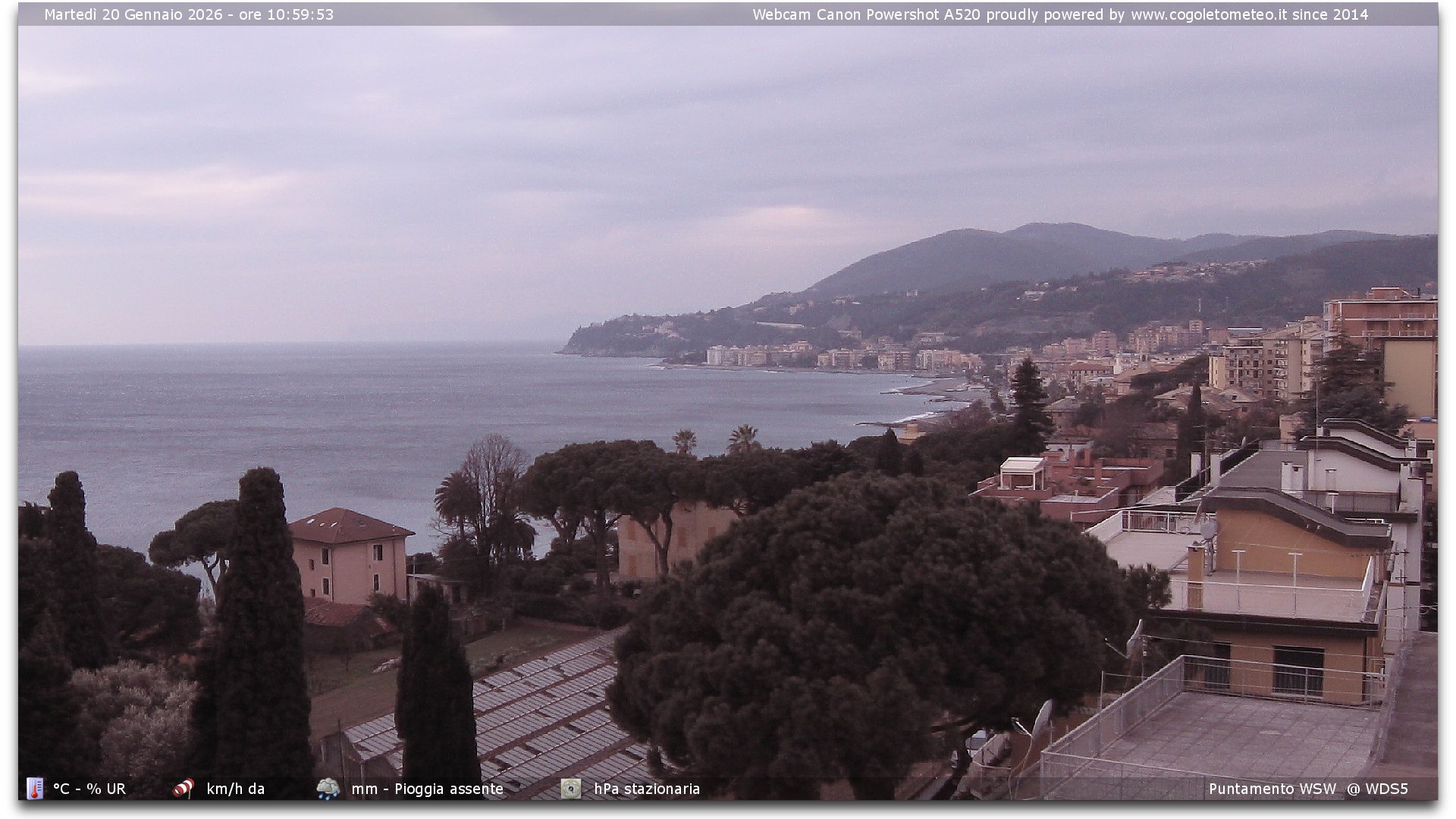Click the 'km/h da' wind label
Screen dimensions: 1456x819
(235, 789)
